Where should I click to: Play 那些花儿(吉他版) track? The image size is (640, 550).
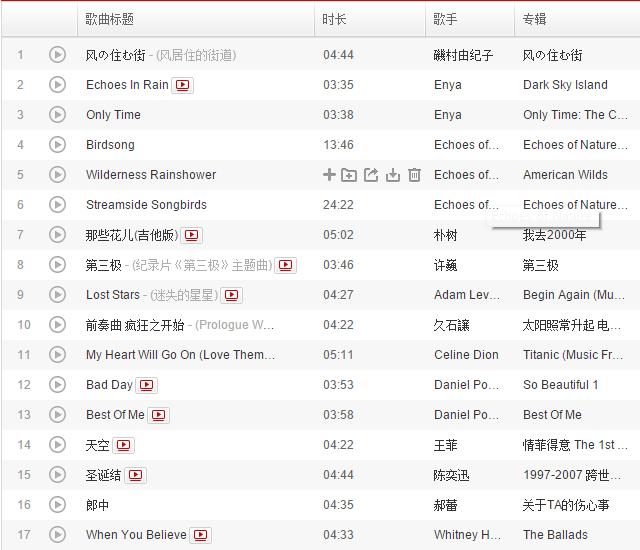57,235
